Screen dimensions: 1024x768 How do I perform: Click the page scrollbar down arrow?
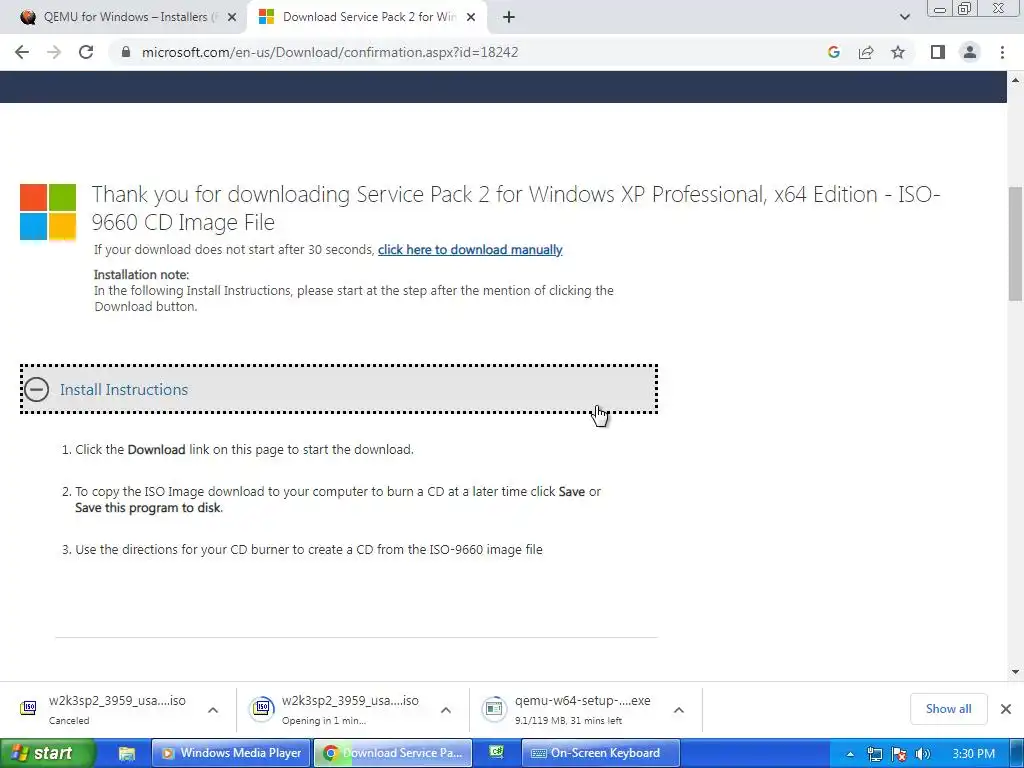coord(1016,671)
